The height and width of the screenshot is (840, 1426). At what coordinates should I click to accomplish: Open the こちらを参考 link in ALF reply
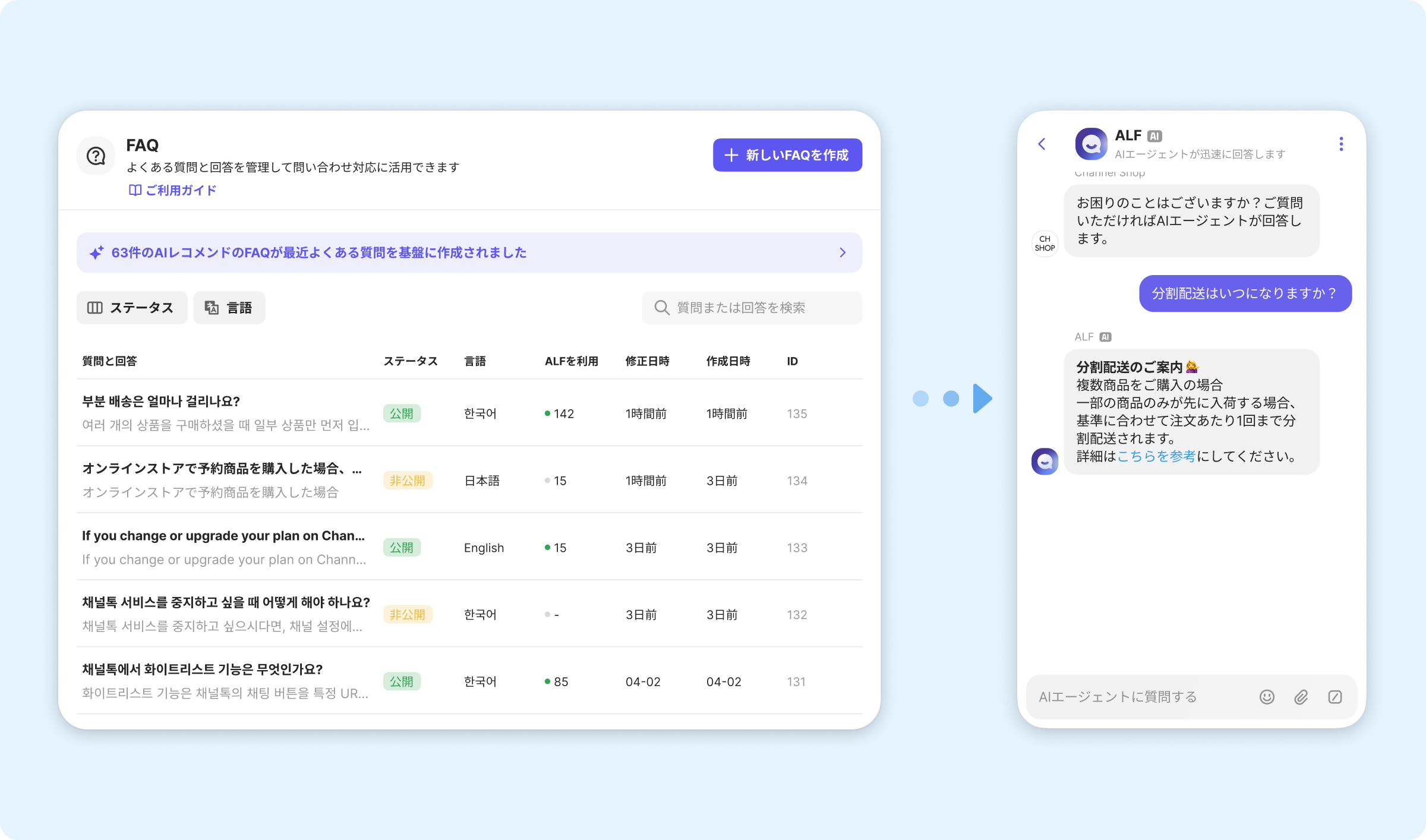tap(1156, 456)
